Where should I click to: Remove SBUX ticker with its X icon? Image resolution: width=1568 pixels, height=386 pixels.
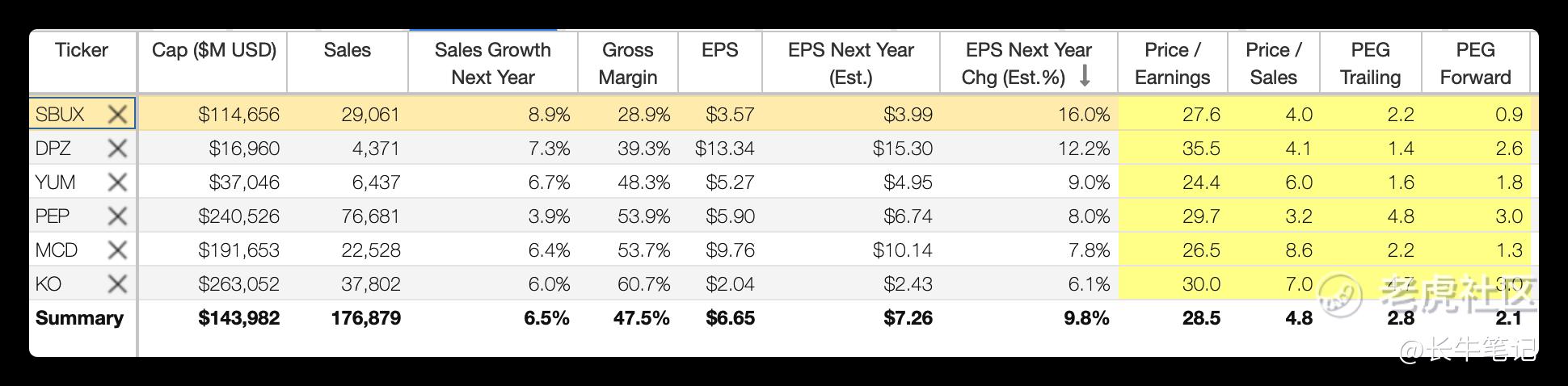[x=117, y=115]
